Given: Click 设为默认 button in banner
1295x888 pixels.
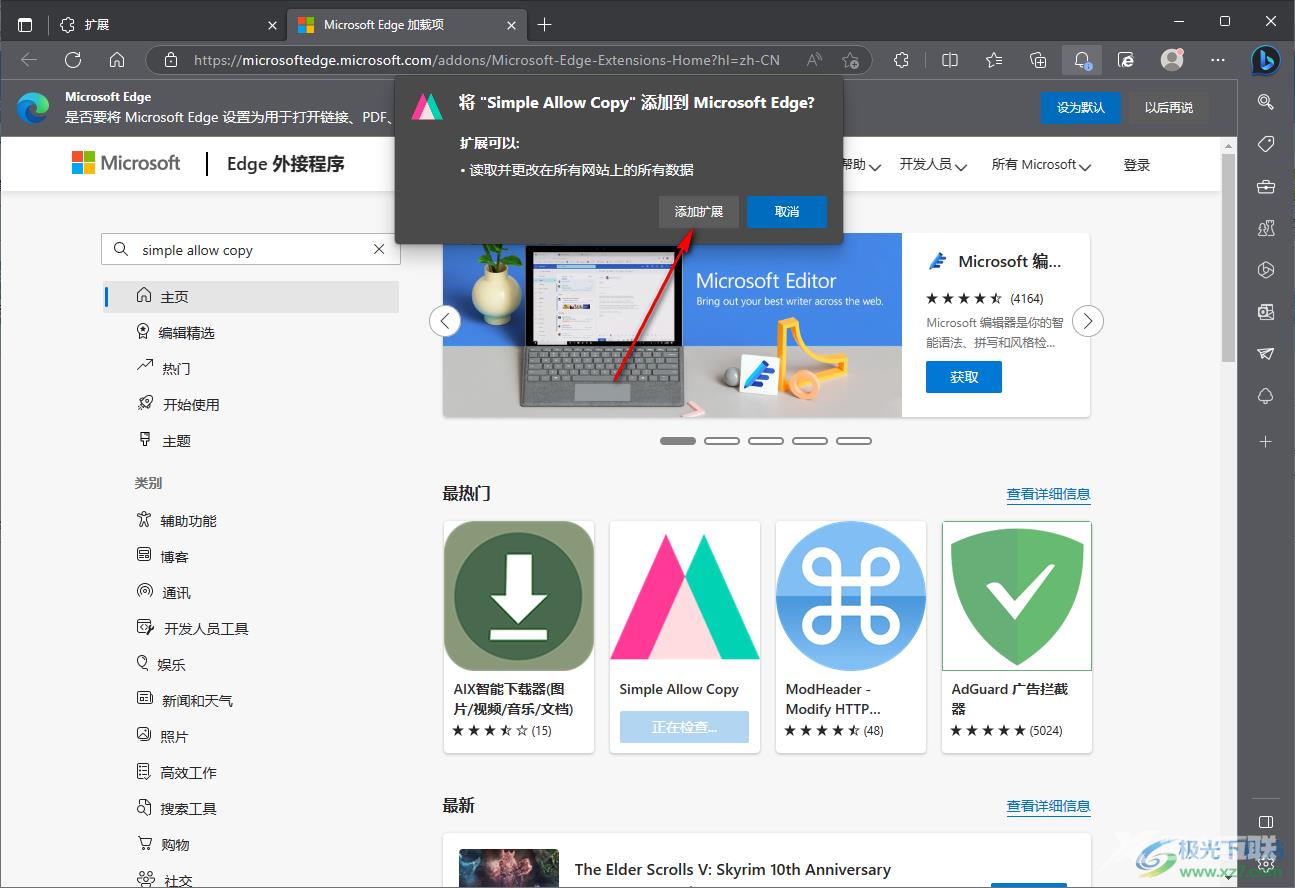Looking at the screenshot, I should click(x=1081, y=107).
